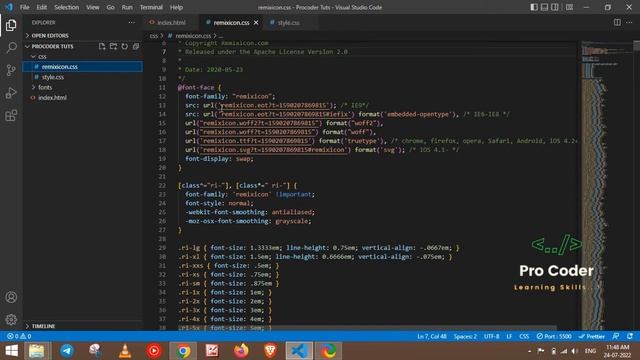Switch to the style.css tab

click(289, 23)
